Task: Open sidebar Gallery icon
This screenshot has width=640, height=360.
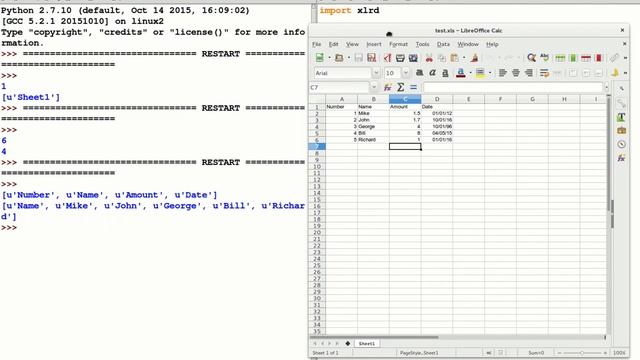Action: pyautogui.click(x=621, y=131)
